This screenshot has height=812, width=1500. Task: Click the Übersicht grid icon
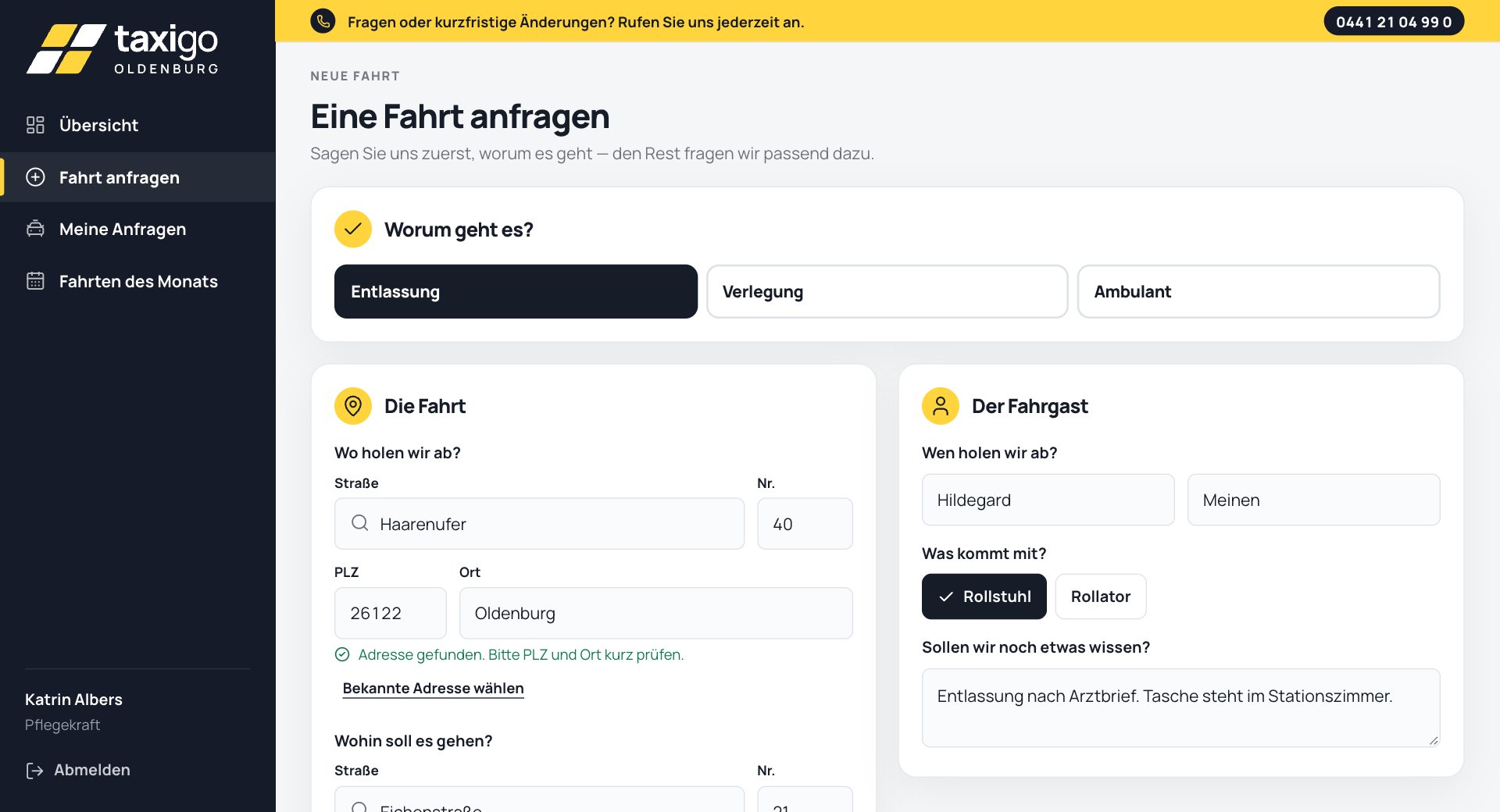tap(35, 125)
